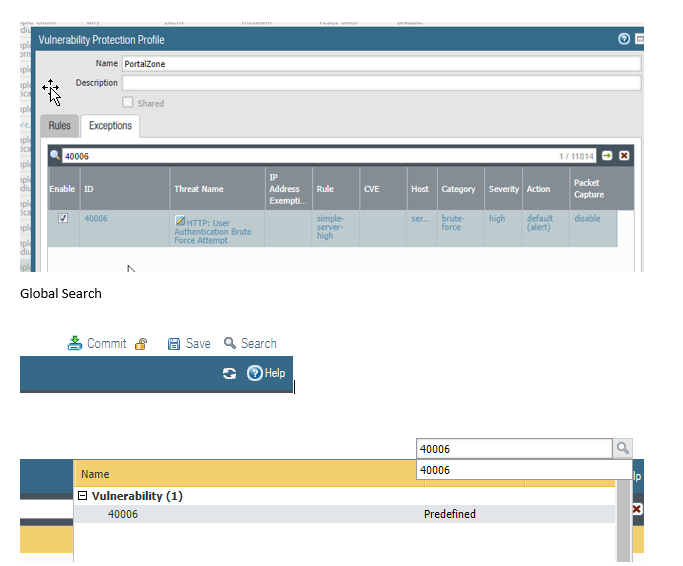Click the Search label in toolbar
The height and width of the screenshot is (566, 683).
pos(259,343)
